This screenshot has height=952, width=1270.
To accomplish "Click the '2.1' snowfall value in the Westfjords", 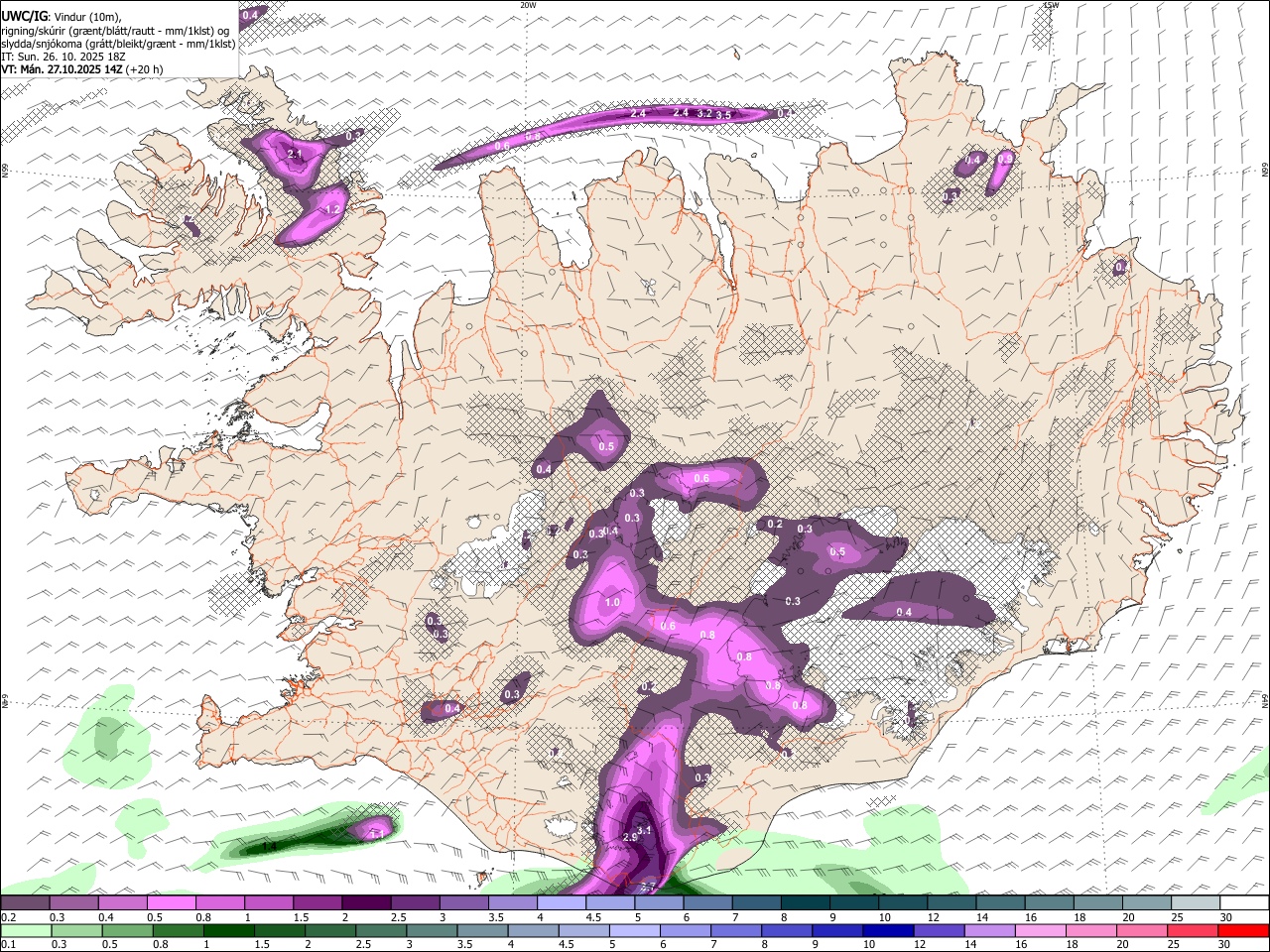I will point(294,155).
